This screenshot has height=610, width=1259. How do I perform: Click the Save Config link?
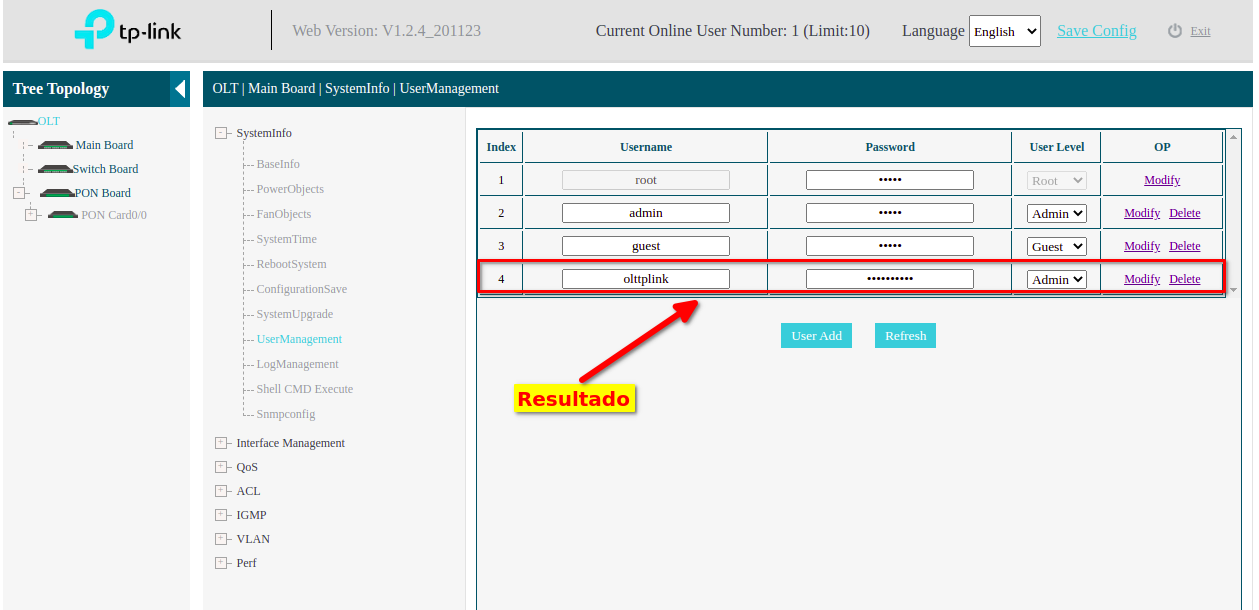point(1096,31)
